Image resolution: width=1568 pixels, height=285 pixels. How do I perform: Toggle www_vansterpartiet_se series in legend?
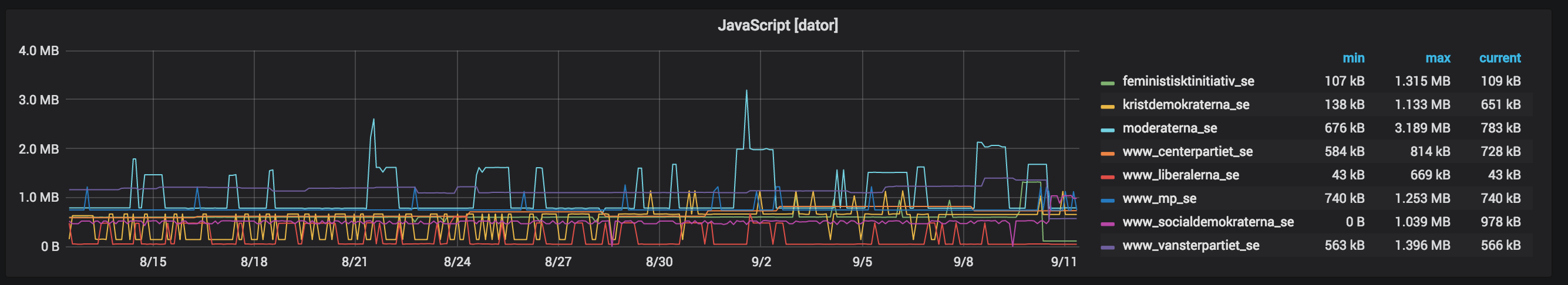click(x=1191, y=246)
